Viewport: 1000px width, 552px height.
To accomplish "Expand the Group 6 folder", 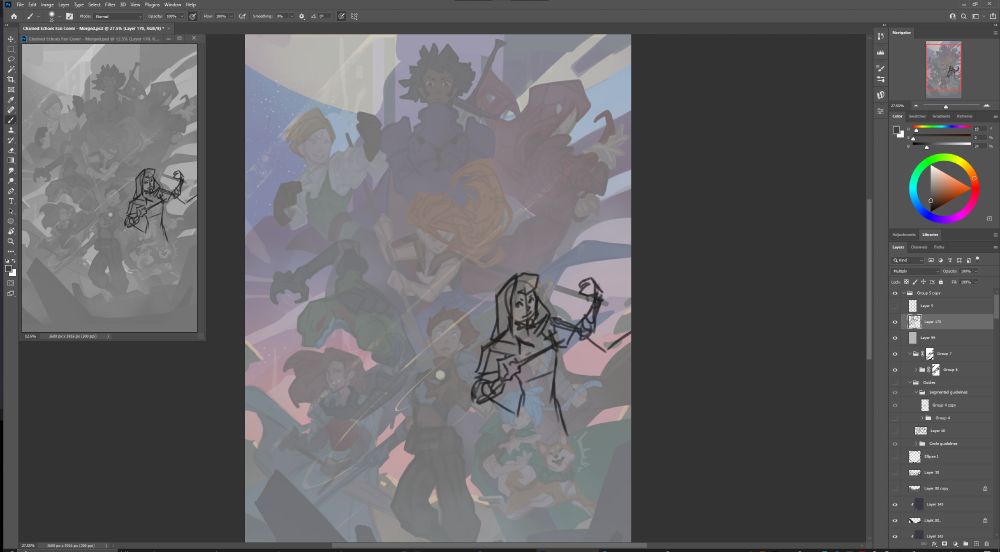I will tap(916, 370).
